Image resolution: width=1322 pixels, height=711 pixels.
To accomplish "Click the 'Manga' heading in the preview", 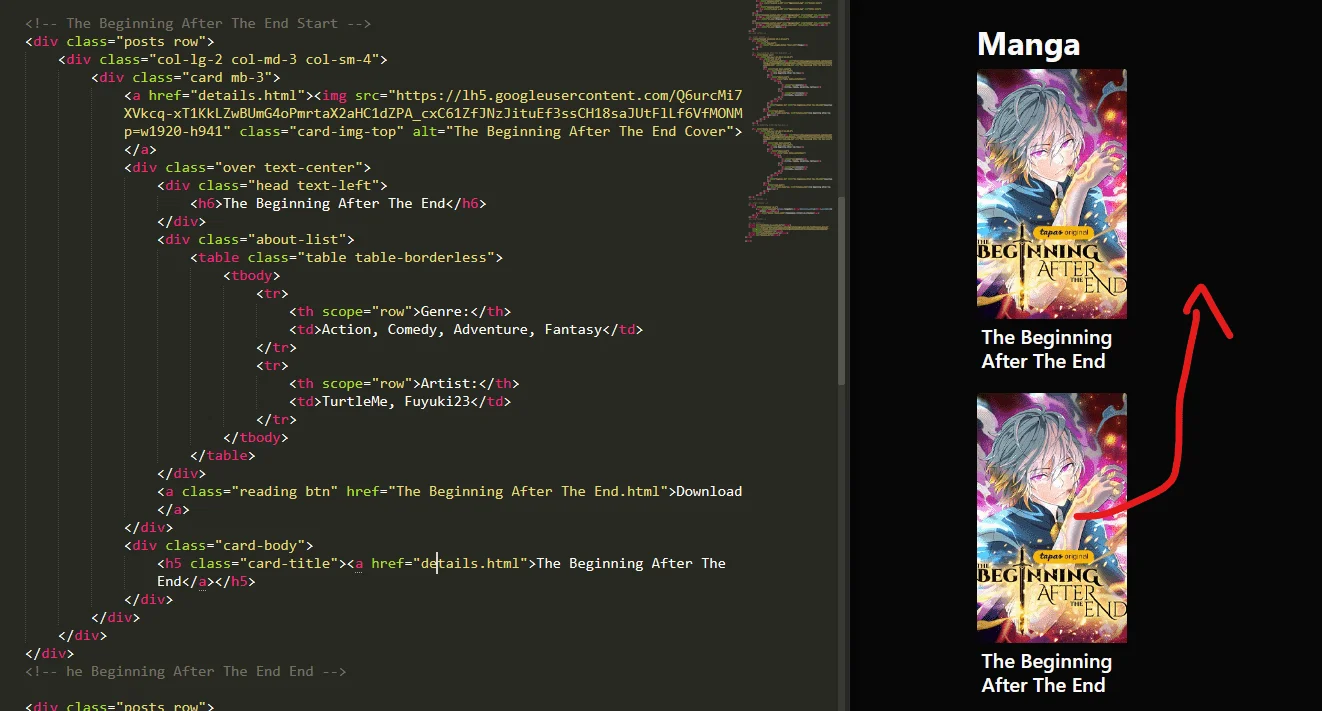I will coord(1028,44).
